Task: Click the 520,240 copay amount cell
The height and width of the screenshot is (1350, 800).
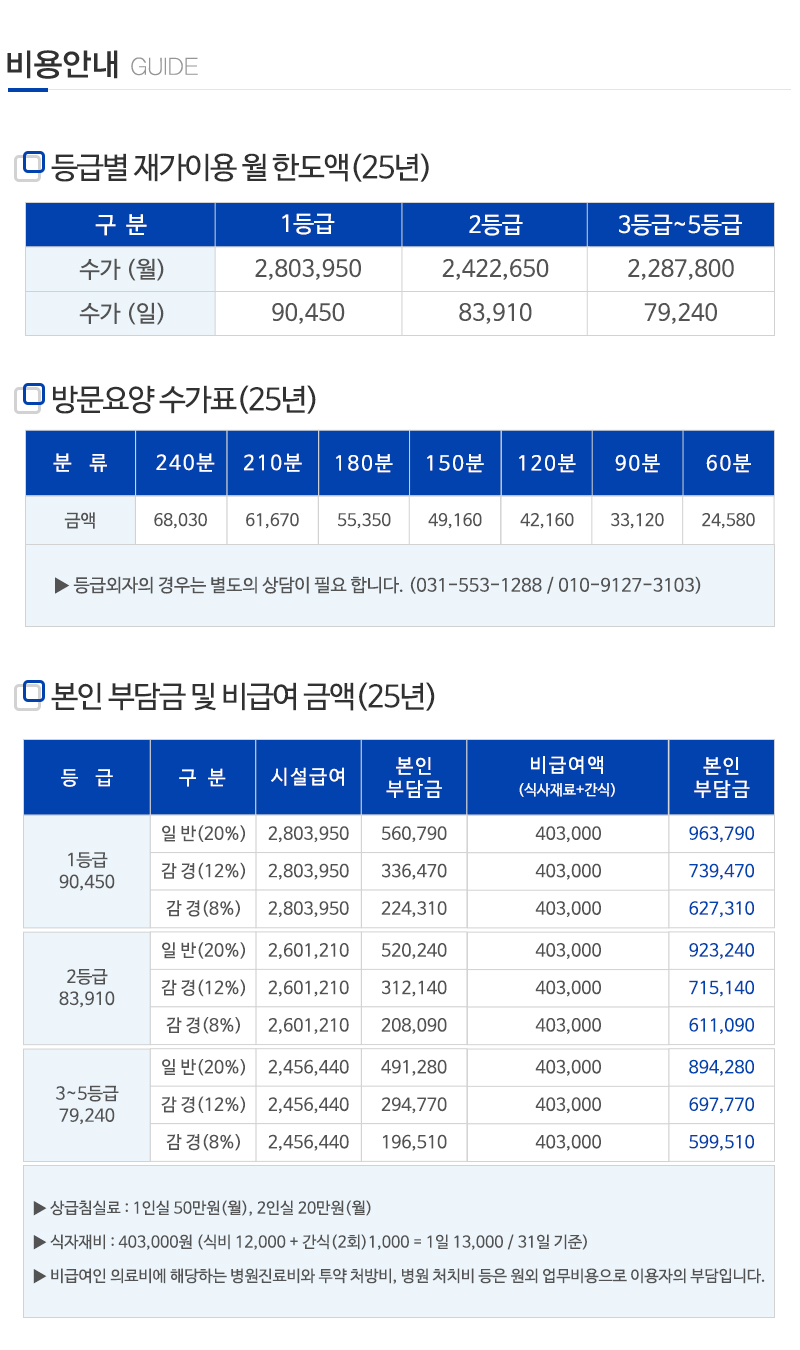Action: click(413, 950)
